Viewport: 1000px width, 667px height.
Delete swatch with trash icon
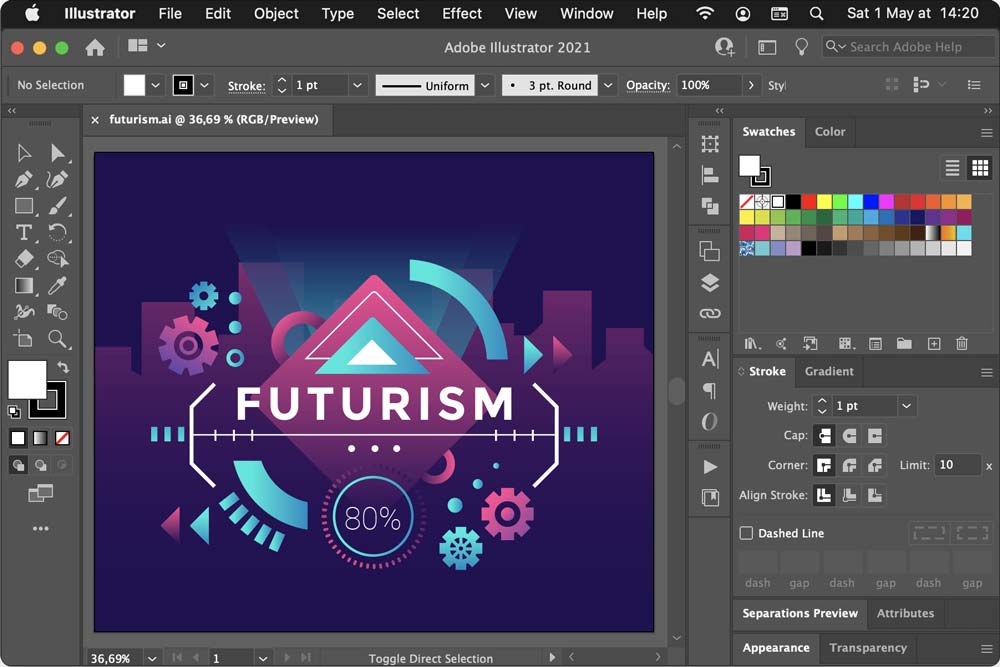click(x=962, y=344)
